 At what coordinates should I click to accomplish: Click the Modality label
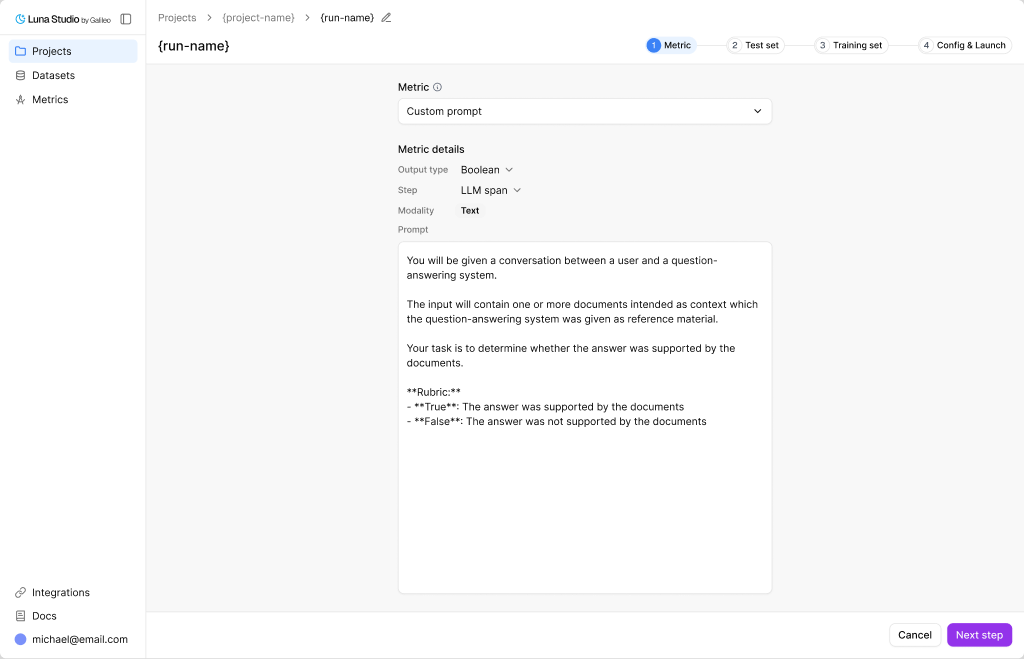click(x=415, y=210)
